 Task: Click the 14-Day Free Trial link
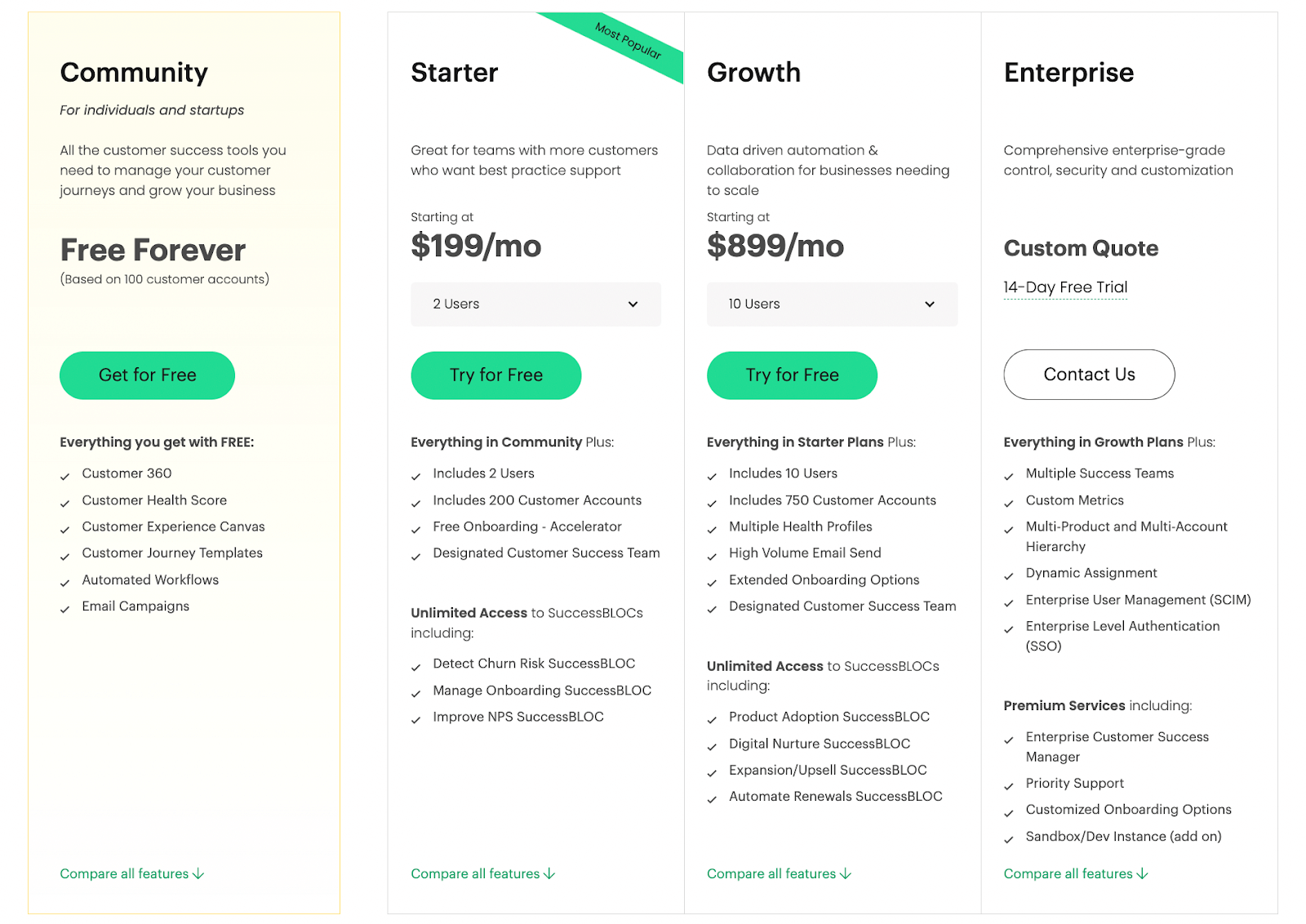click(1065, 287)
